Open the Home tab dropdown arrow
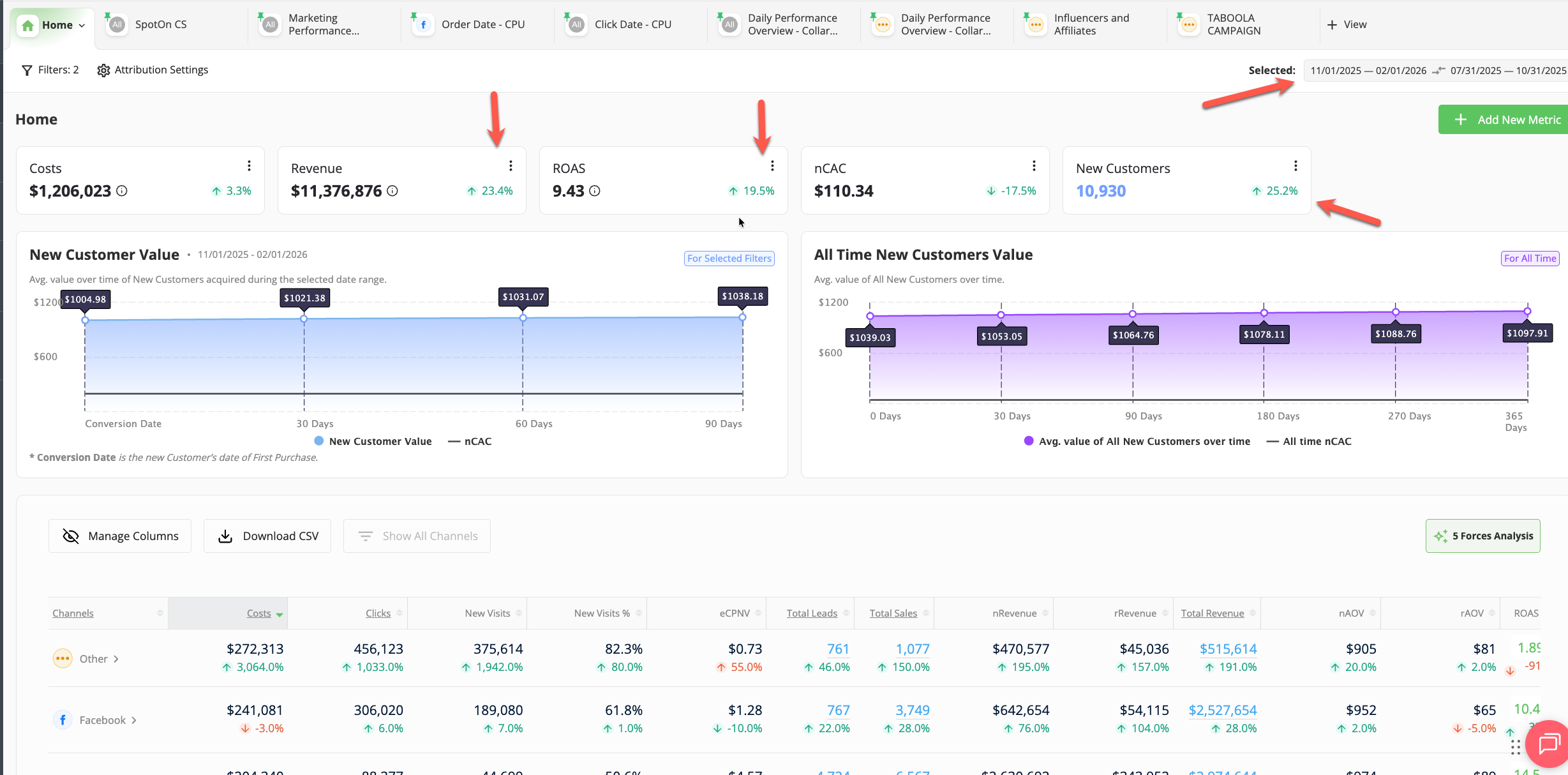This screenshot has width=1568, height=775. point(82,26)
